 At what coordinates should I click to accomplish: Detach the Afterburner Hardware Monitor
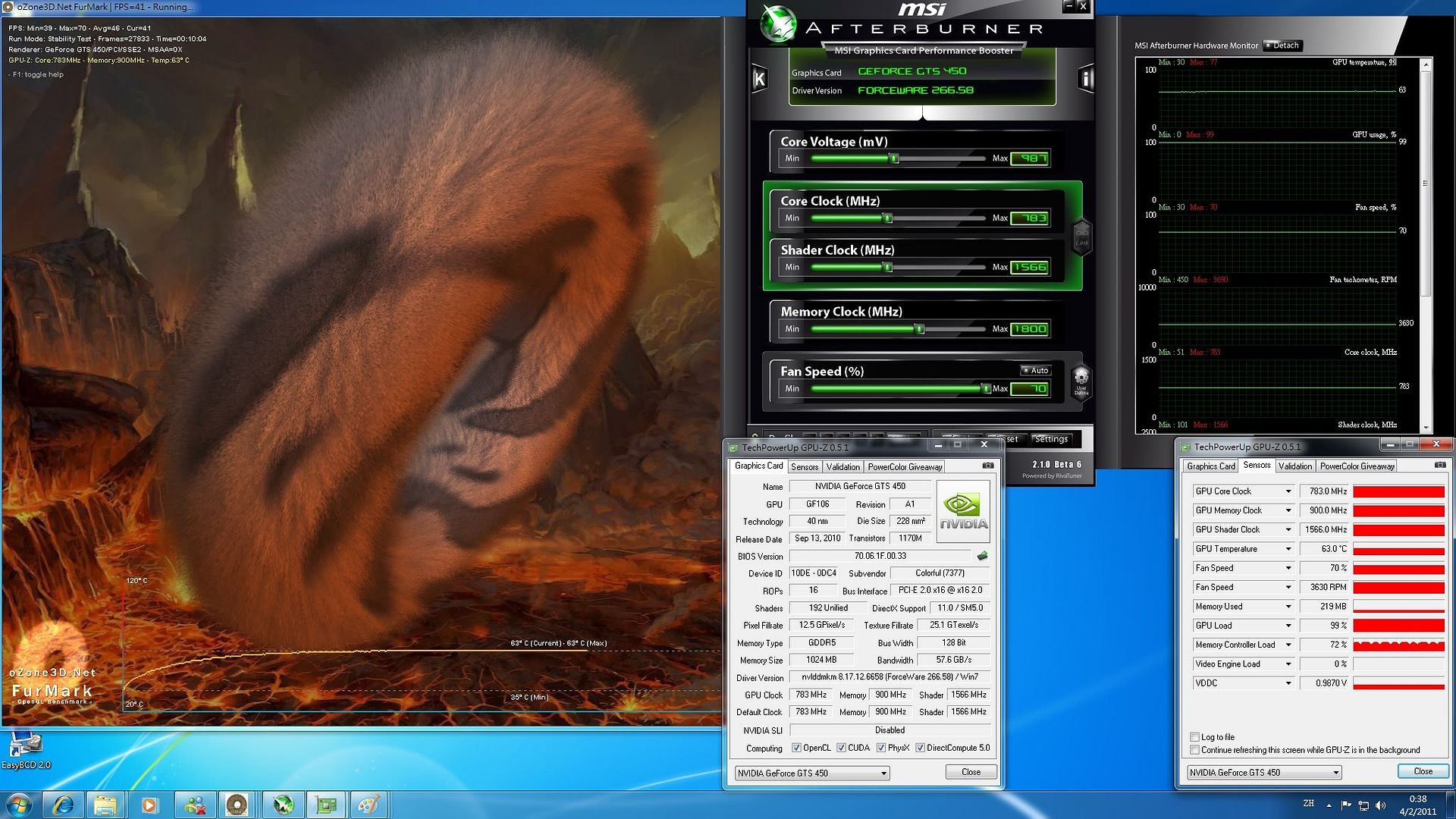[x=1282, y=45]
